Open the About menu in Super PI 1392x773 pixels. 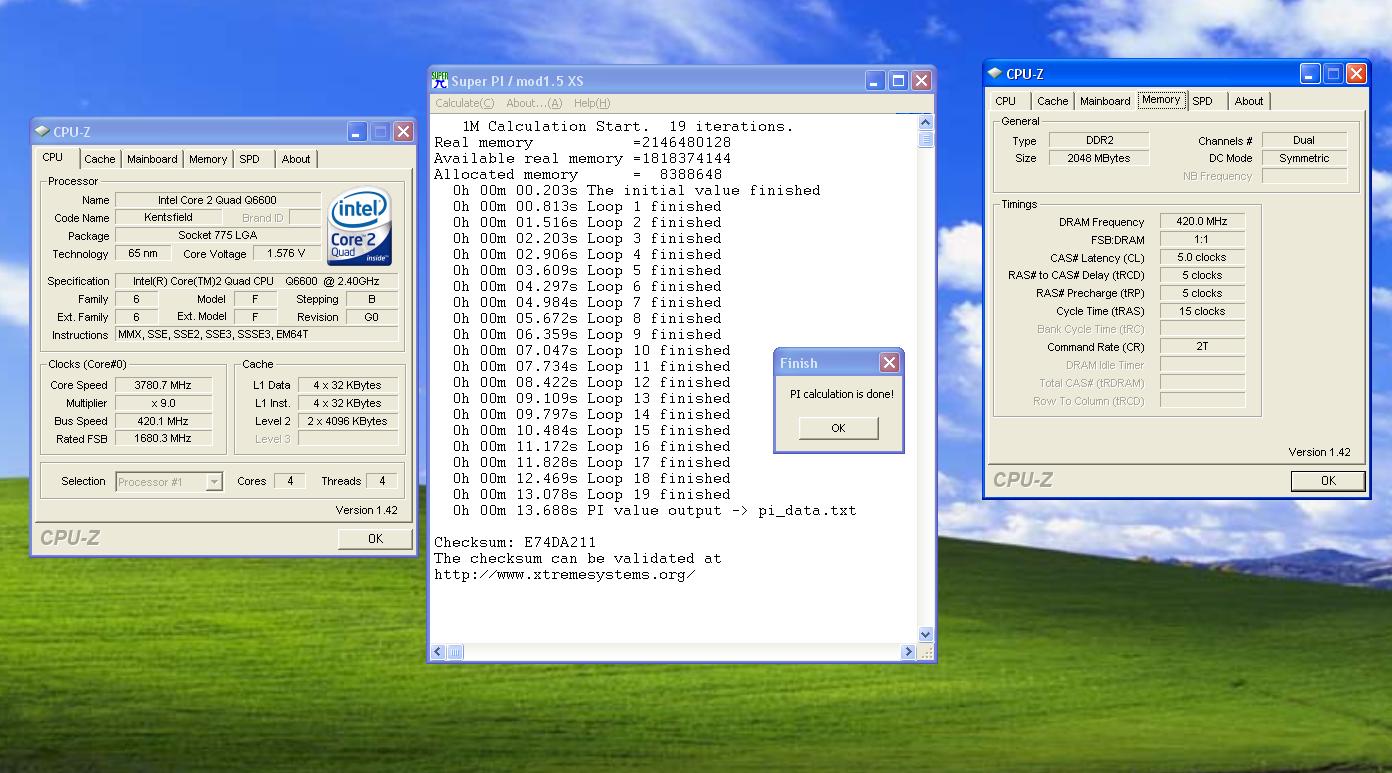[x=534, y=103]
